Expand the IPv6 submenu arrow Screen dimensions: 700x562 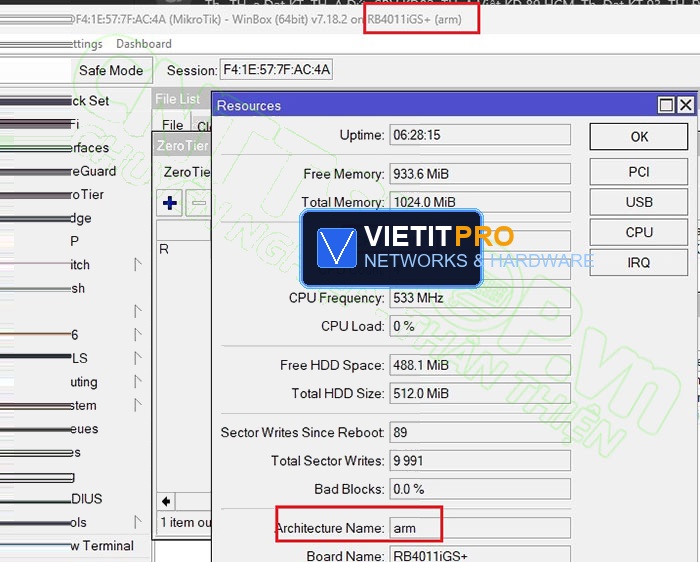138,335
